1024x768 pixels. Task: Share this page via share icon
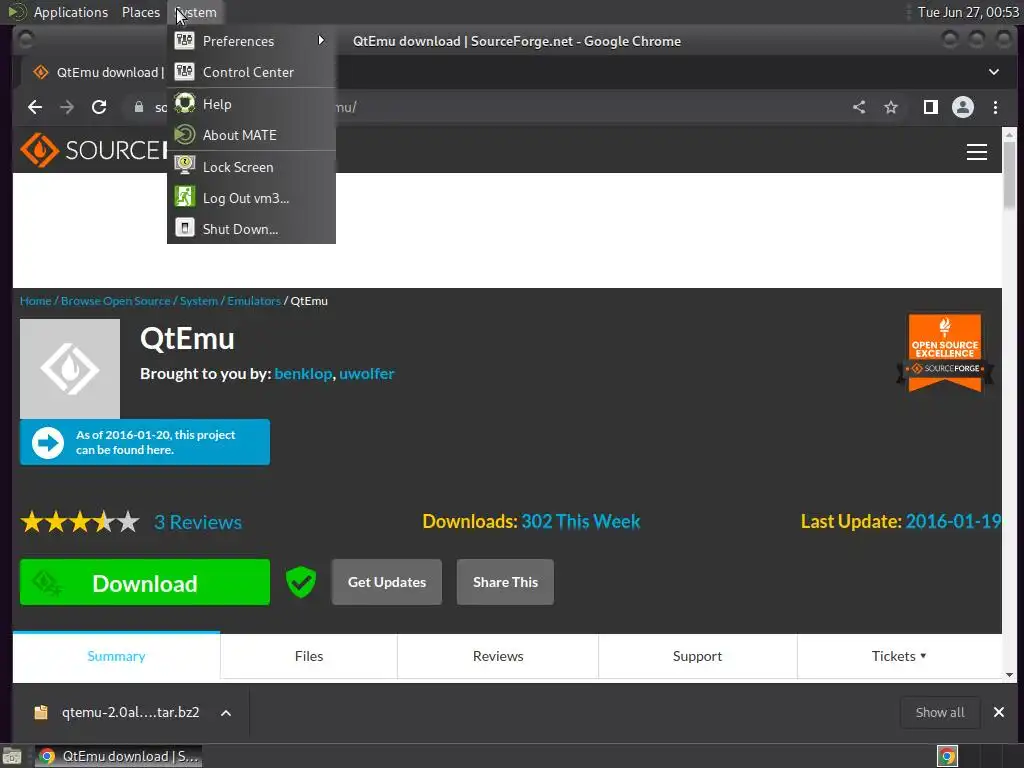(x=859, y=107)
